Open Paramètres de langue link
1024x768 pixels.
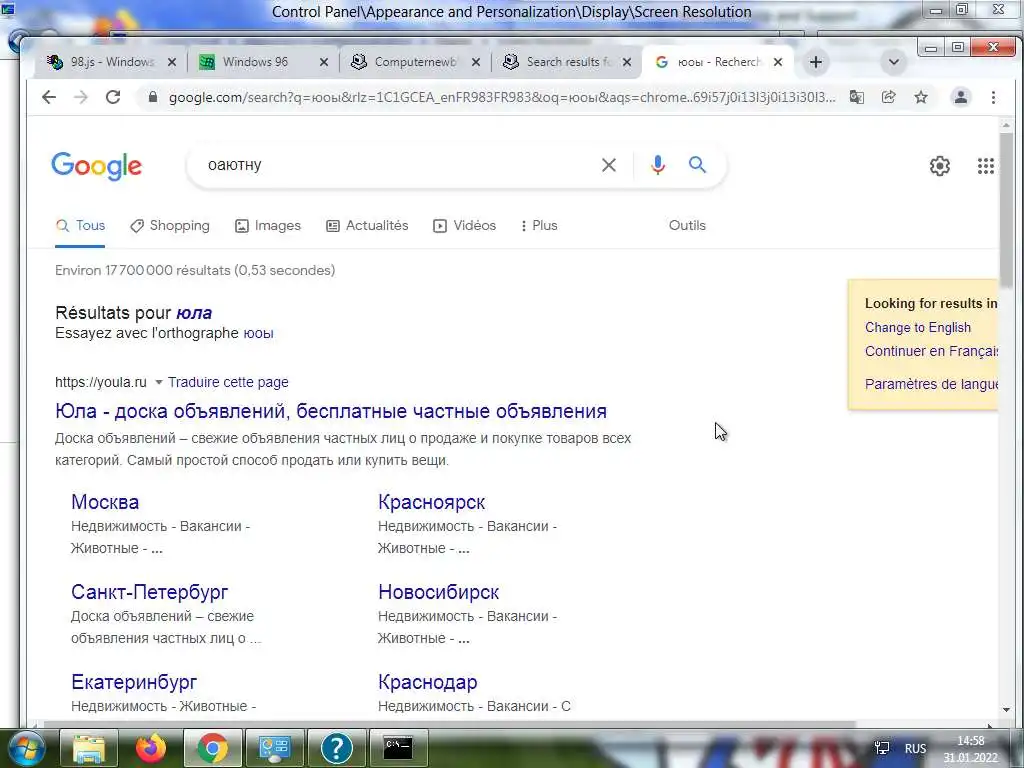(931, 384)
